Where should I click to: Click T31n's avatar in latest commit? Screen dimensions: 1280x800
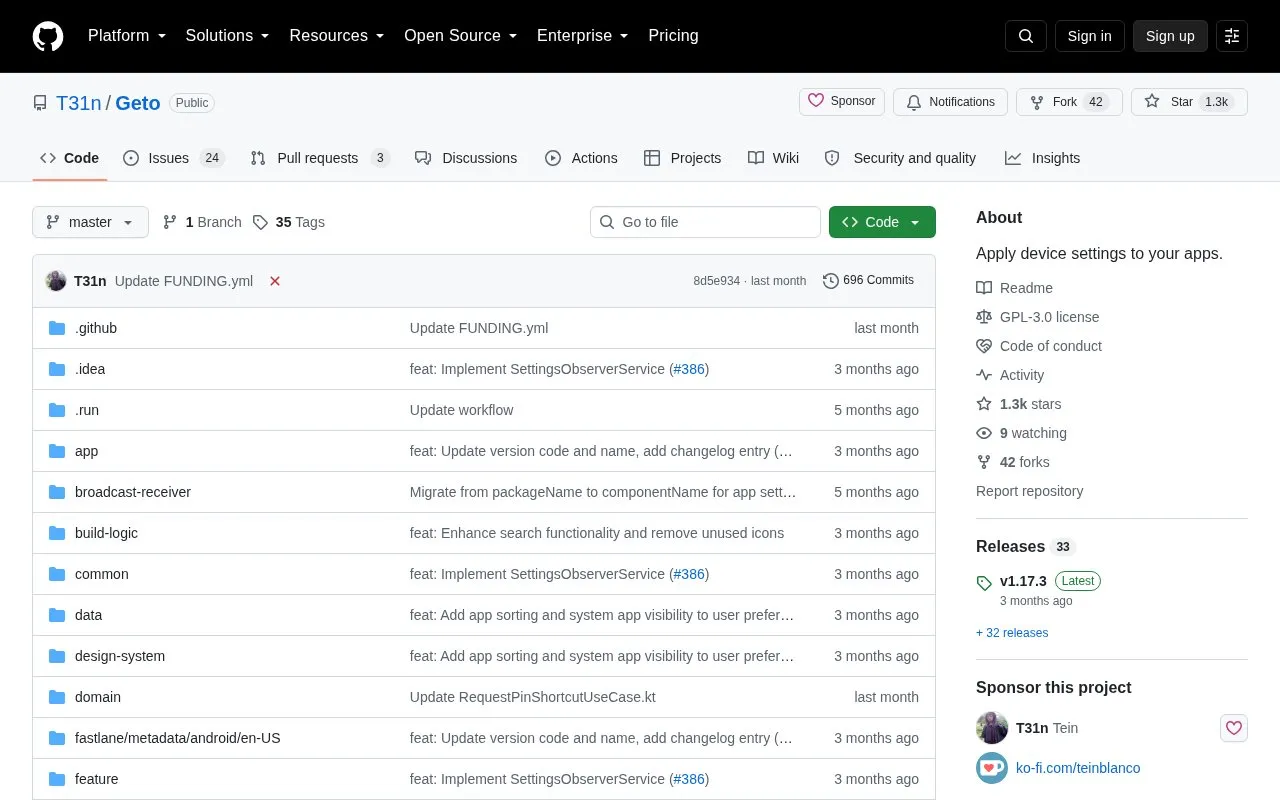click(56, 281)
